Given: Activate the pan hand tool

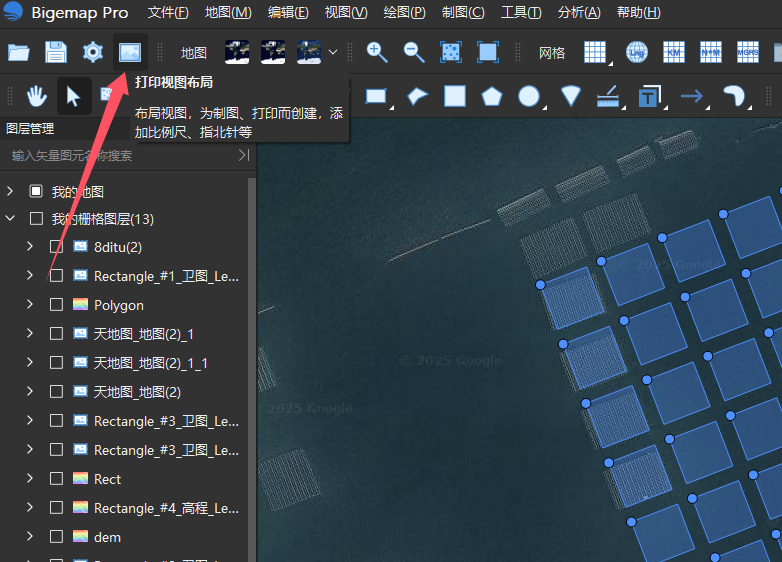Looking at the screenshot, I should 36,96.
